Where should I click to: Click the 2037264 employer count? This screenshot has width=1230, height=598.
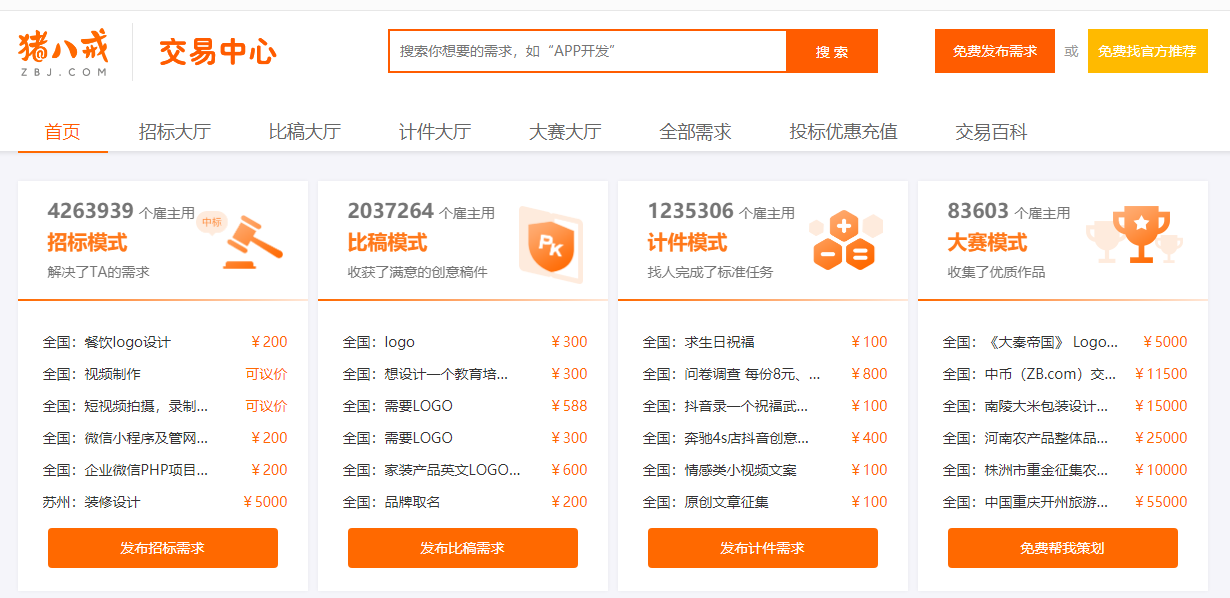pyautogui.click(x=391, y=211)
